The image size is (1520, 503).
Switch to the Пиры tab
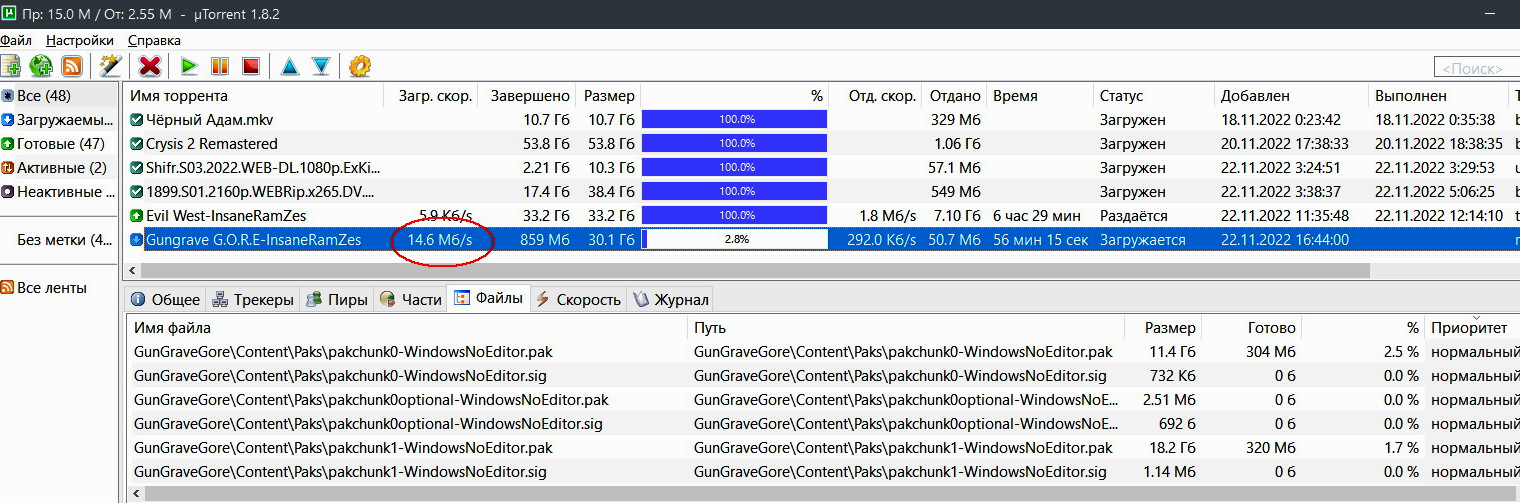[x=337, y=299]
